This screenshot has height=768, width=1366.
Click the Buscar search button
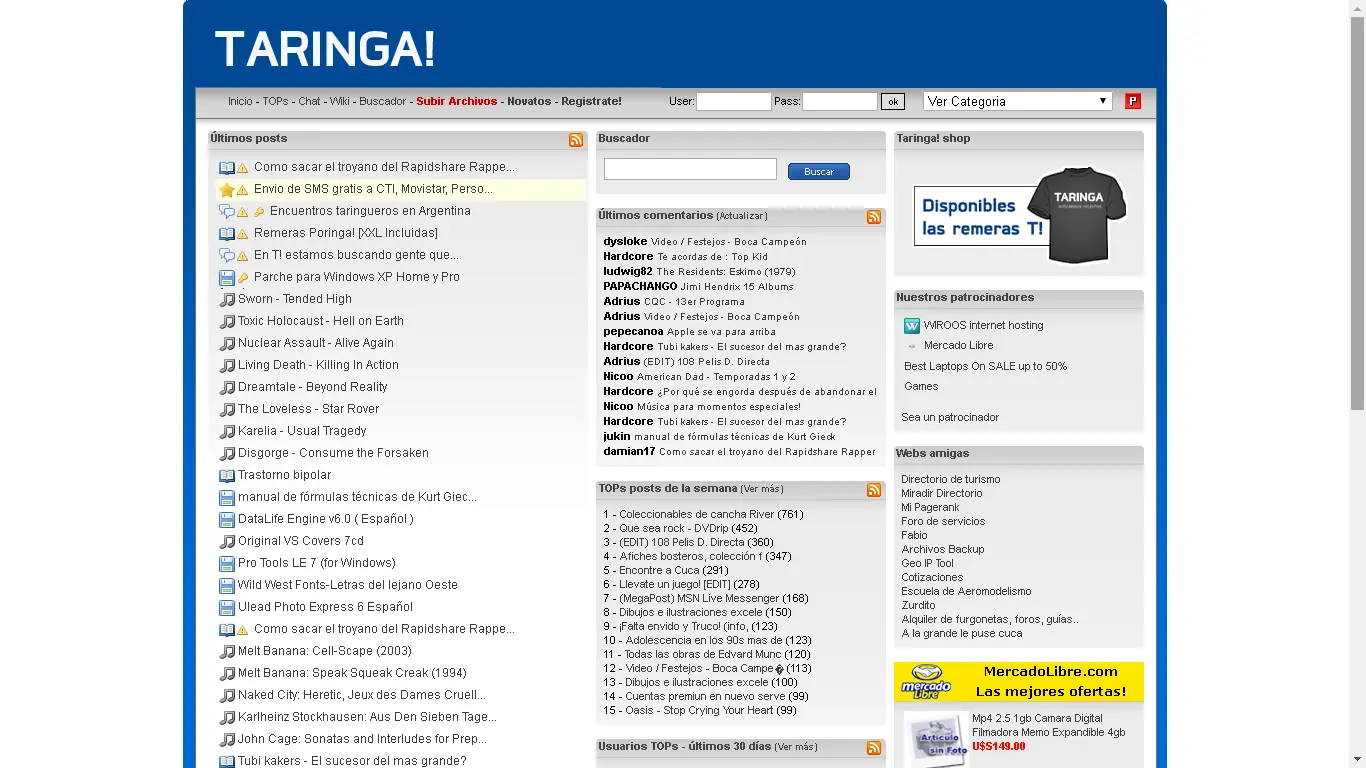pos(819,172)
